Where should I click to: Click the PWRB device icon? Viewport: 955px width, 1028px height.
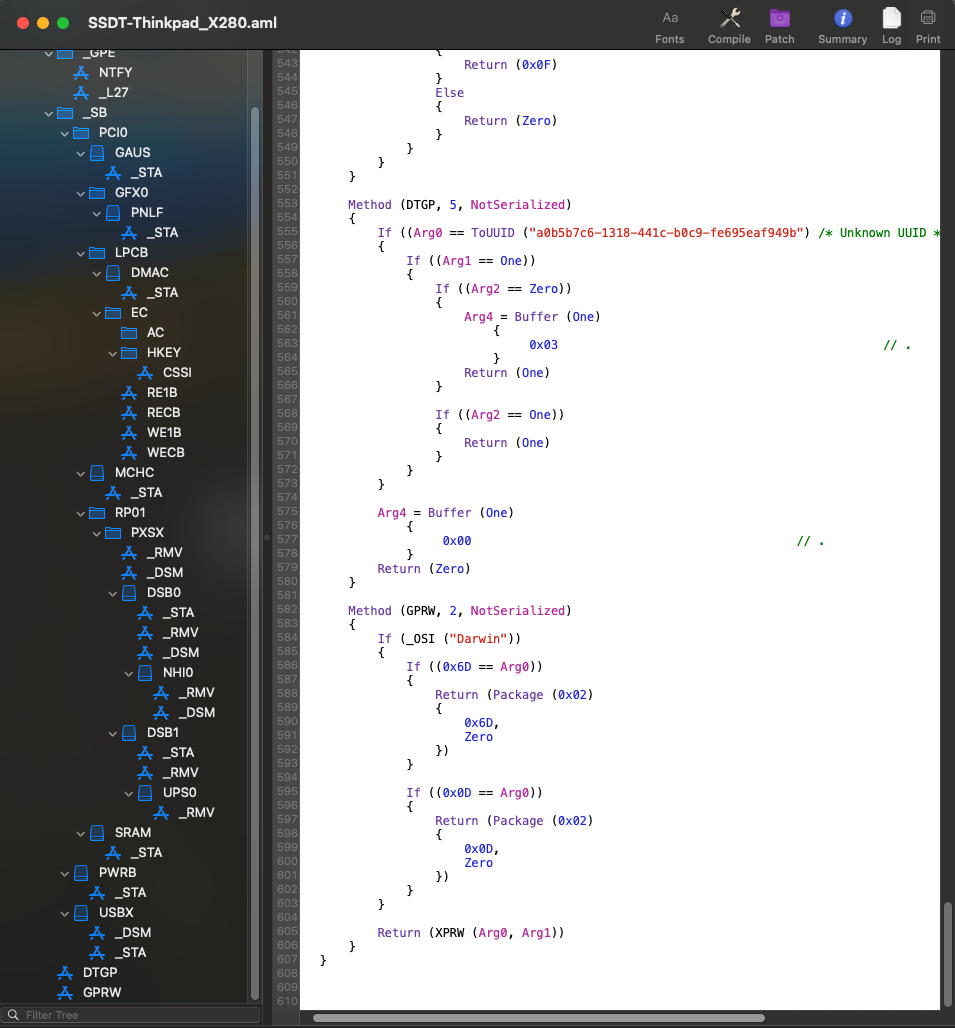click(81, 873)
